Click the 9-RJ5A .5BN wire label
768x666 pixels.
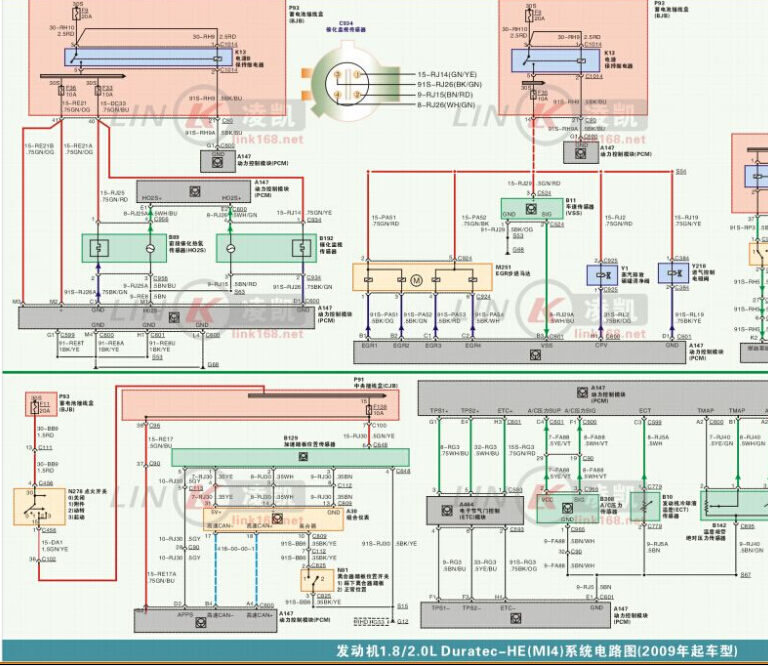click(657, 547)
